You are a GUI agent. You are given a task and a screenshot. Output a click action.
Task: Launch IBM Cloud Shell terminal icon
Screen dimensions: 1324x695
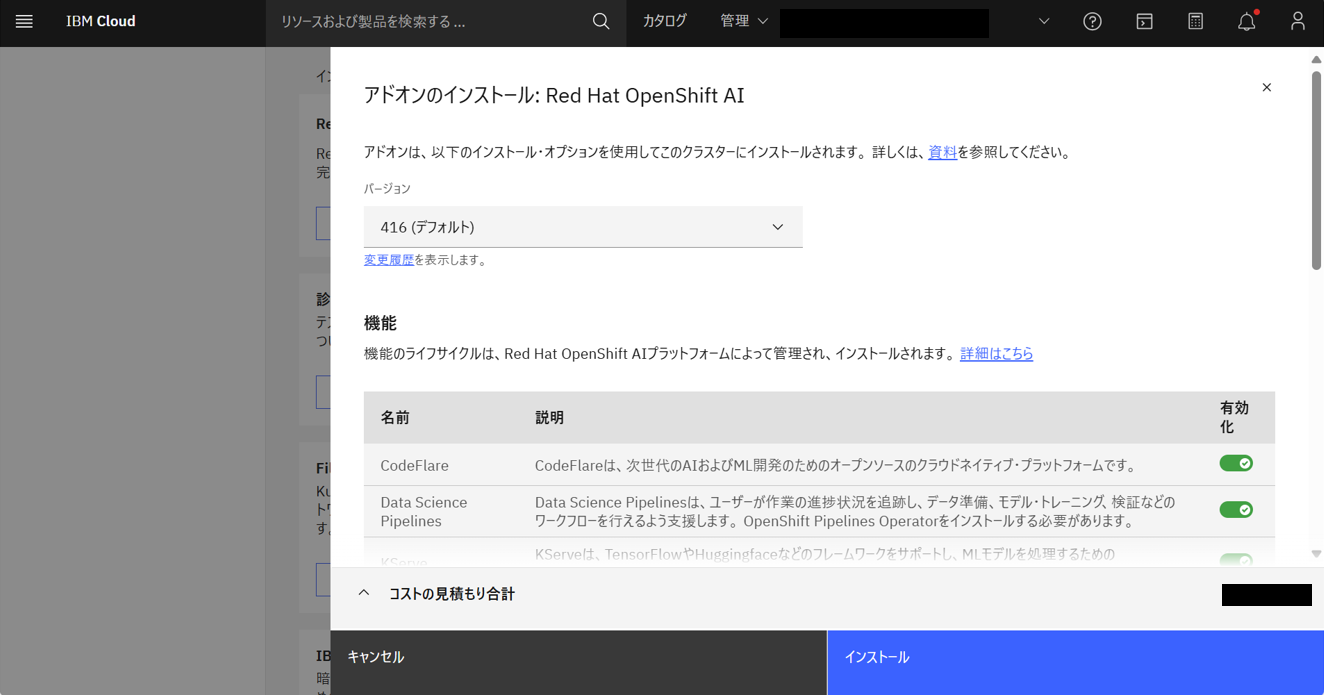1144,21
